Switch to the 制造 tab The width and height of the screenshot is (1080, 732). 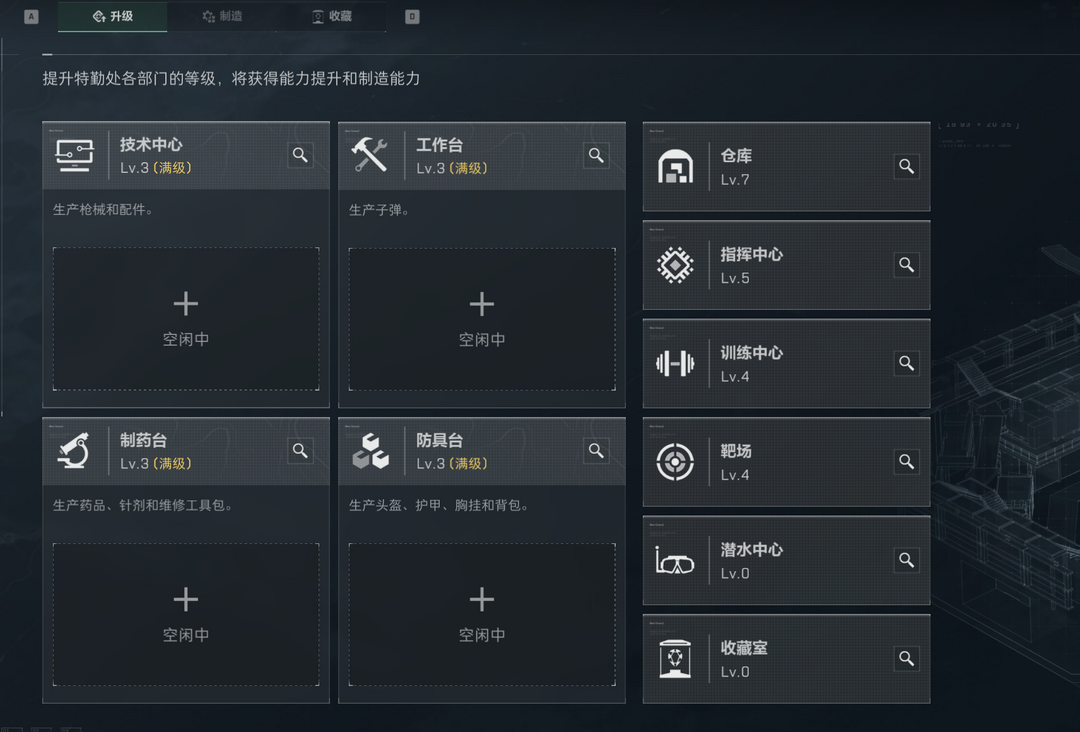point(222,17)
